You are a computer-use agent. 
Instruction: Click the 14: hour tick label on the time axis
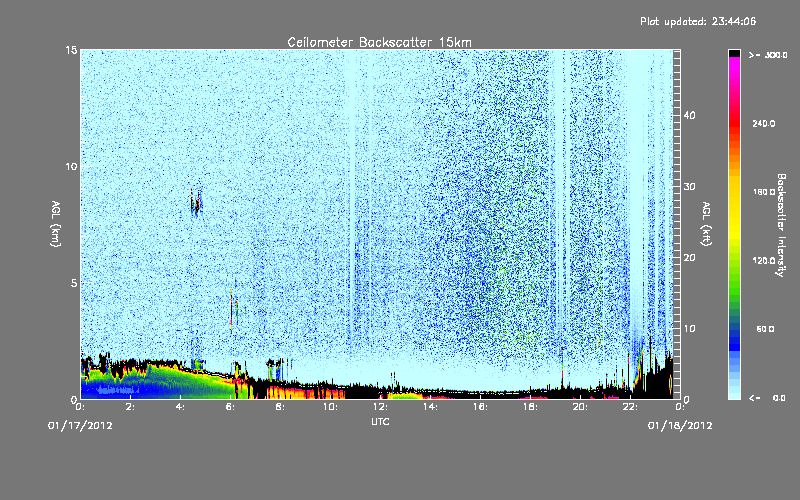pos(430,407)
